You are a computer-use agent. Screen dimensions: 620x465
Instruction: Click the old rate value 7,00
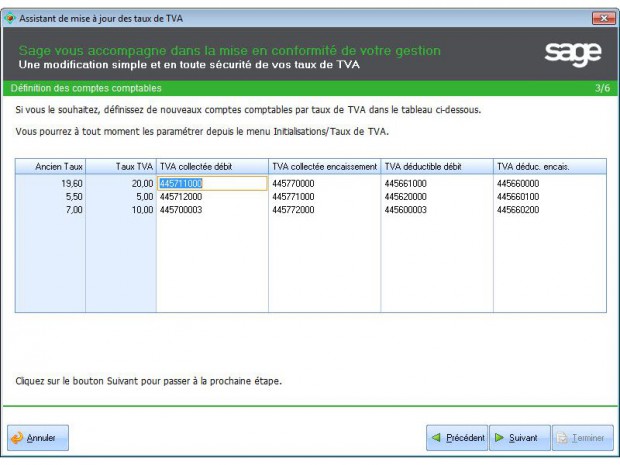point(74,210)
